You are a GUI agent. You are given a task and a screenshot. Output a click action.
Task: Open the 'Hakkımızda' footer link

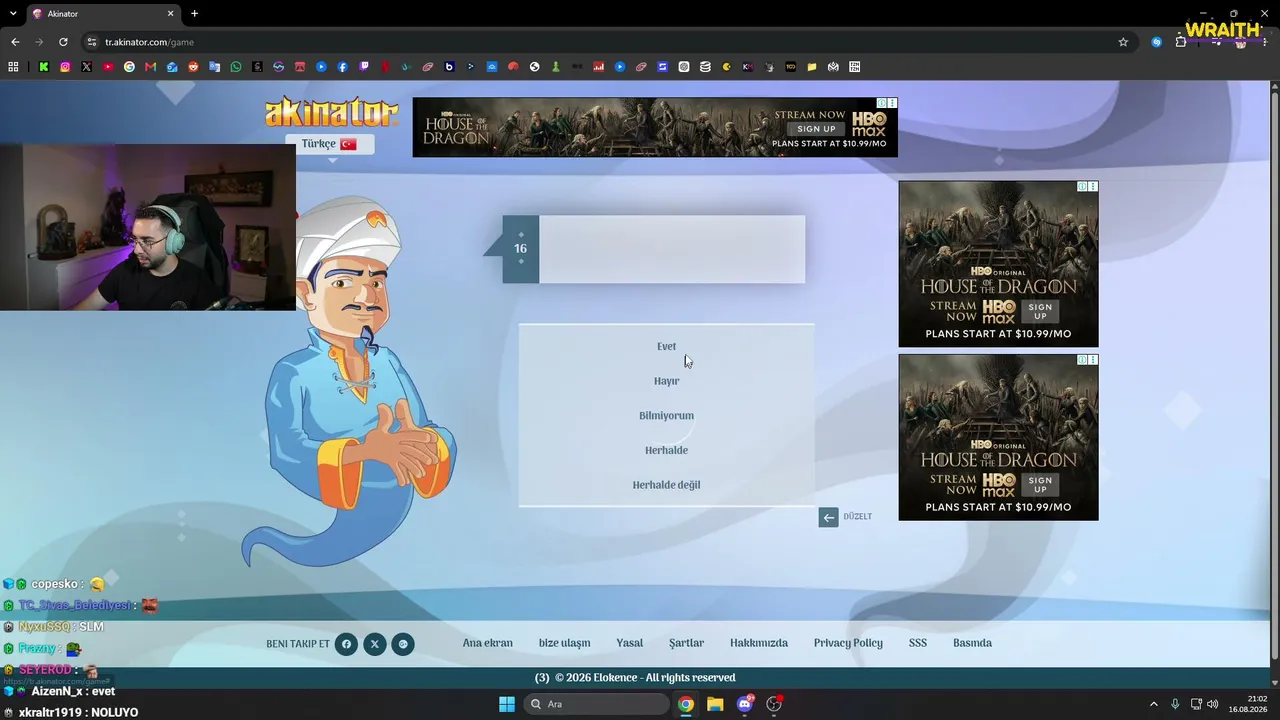[758, 643]
